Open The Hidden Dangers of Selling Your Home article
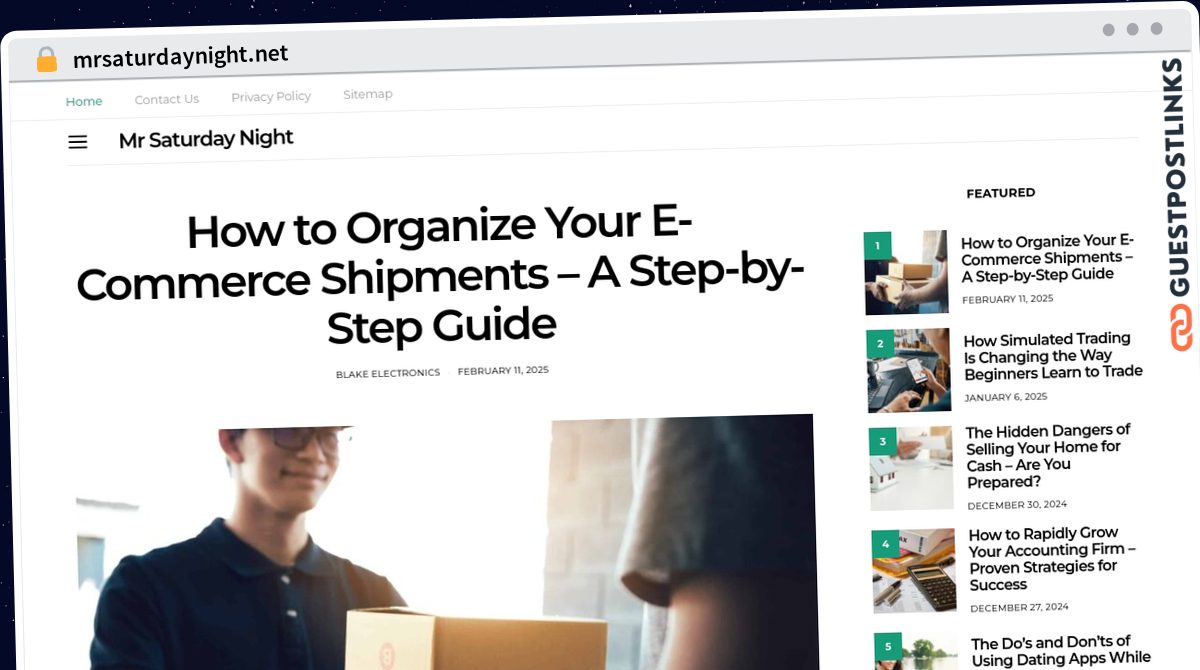This screenshot has height=670, width=1200. (1048, 456)
